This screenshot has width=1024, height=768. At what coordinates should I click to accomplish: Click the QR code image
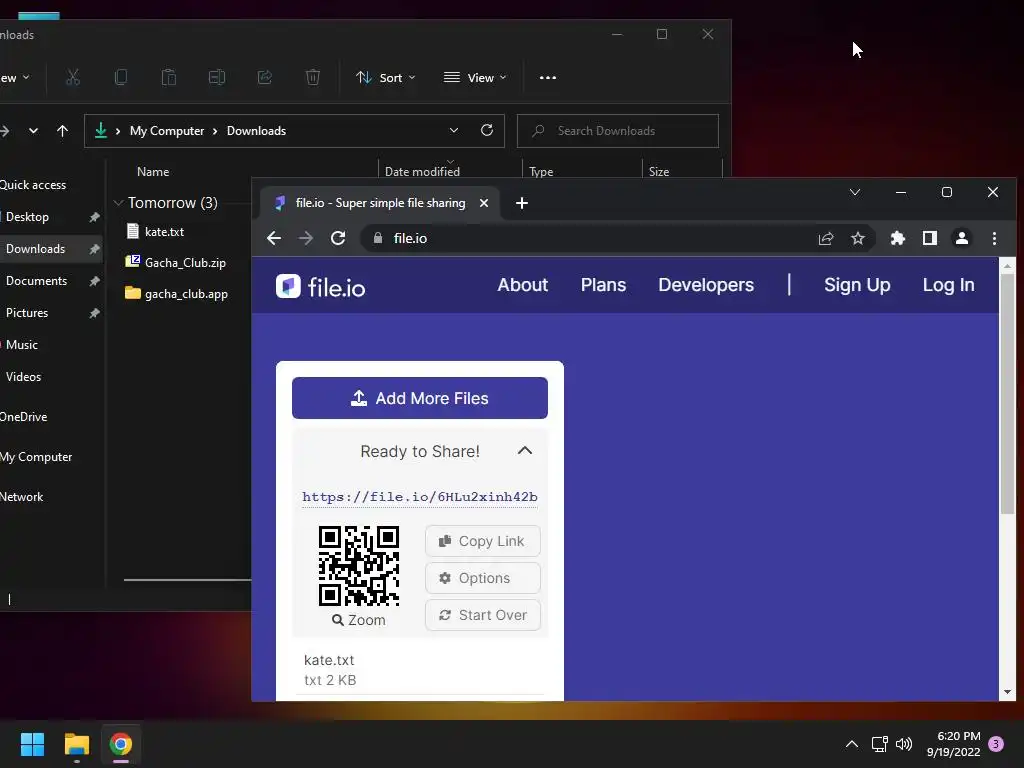point(359,566)
